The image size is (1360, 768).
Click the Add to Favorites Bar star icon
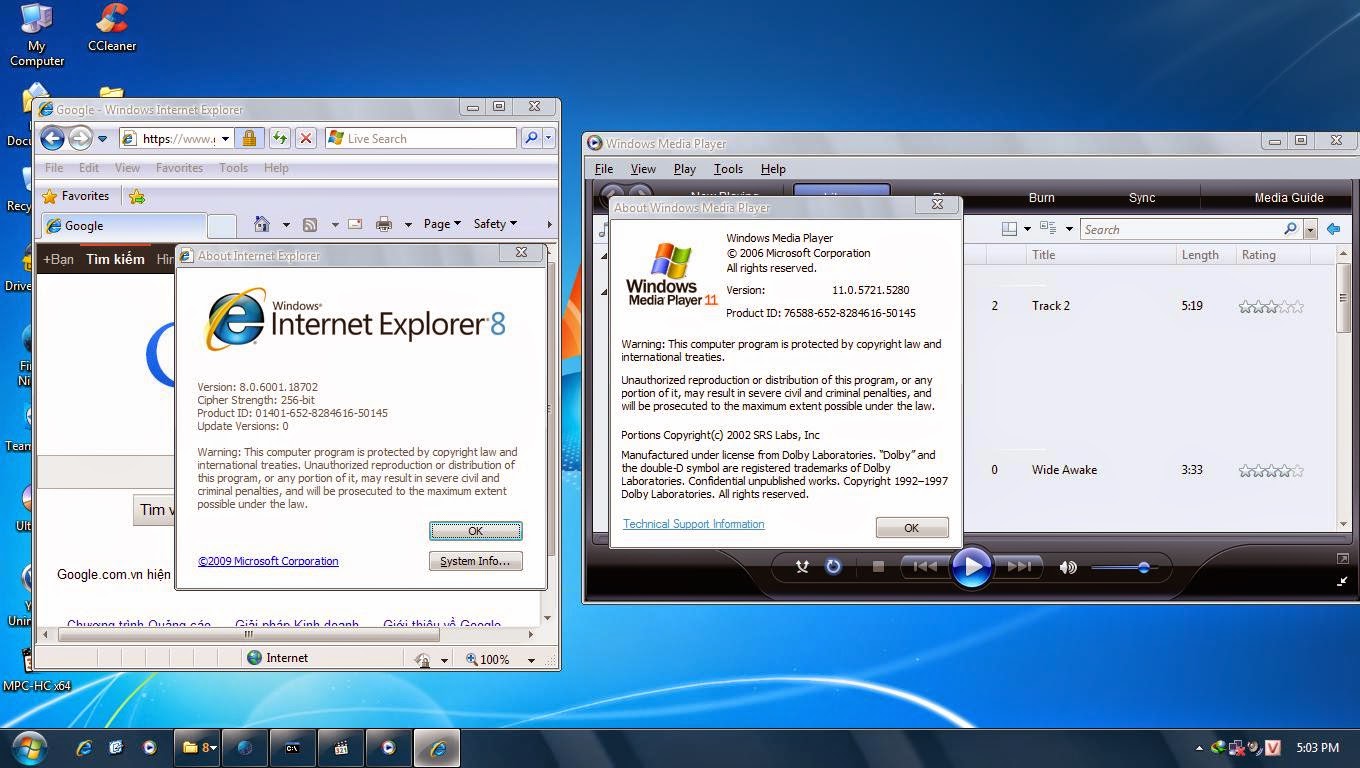pyautogui.click(x=137, y=196)
